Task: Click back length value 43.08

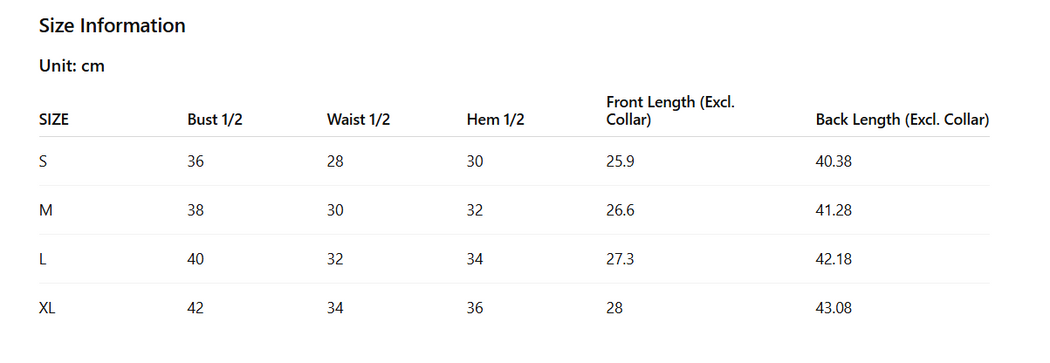Action: (x=834, y=308)
